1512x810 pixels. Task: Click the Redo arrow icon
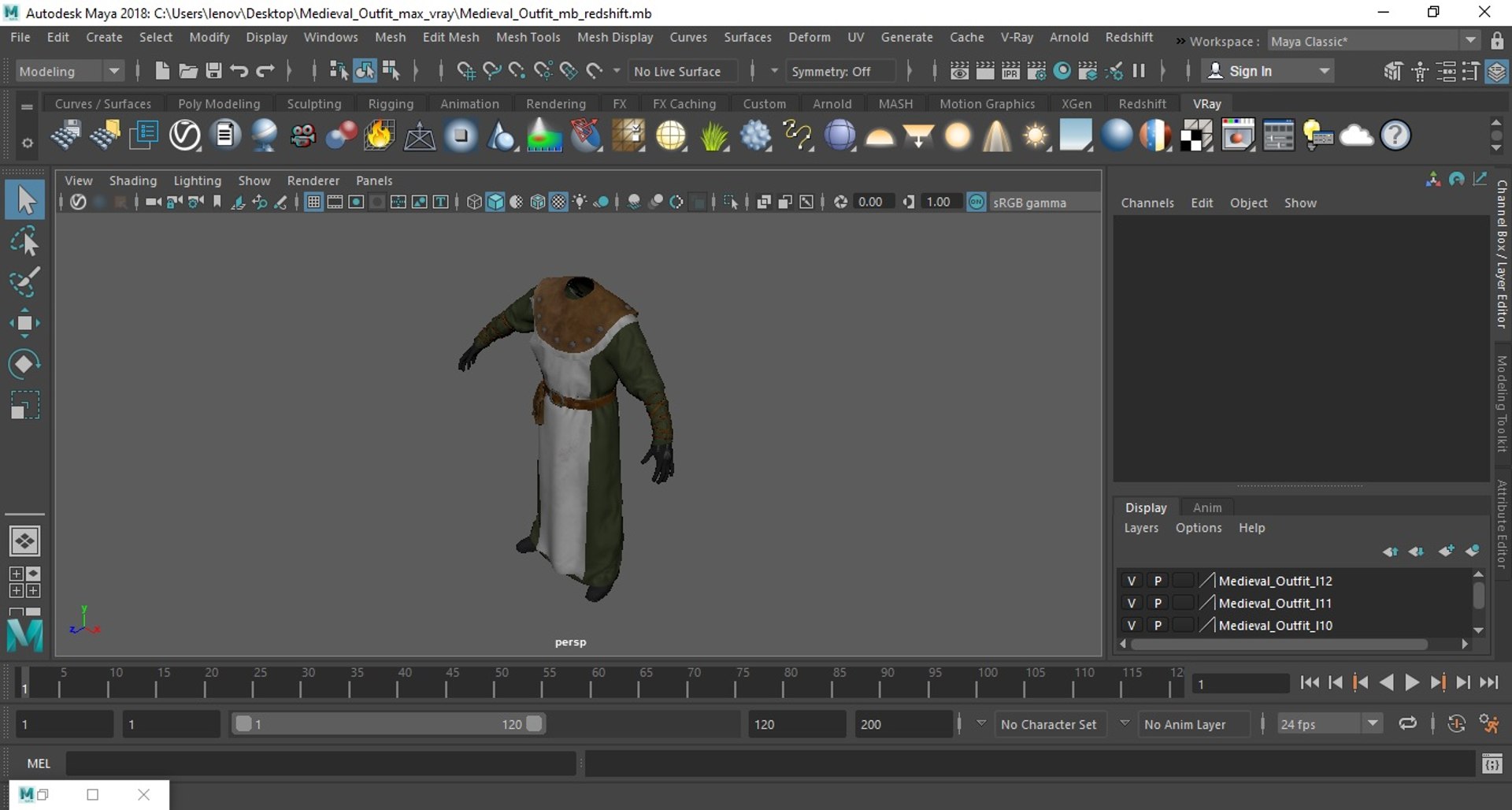pos(265,71)
